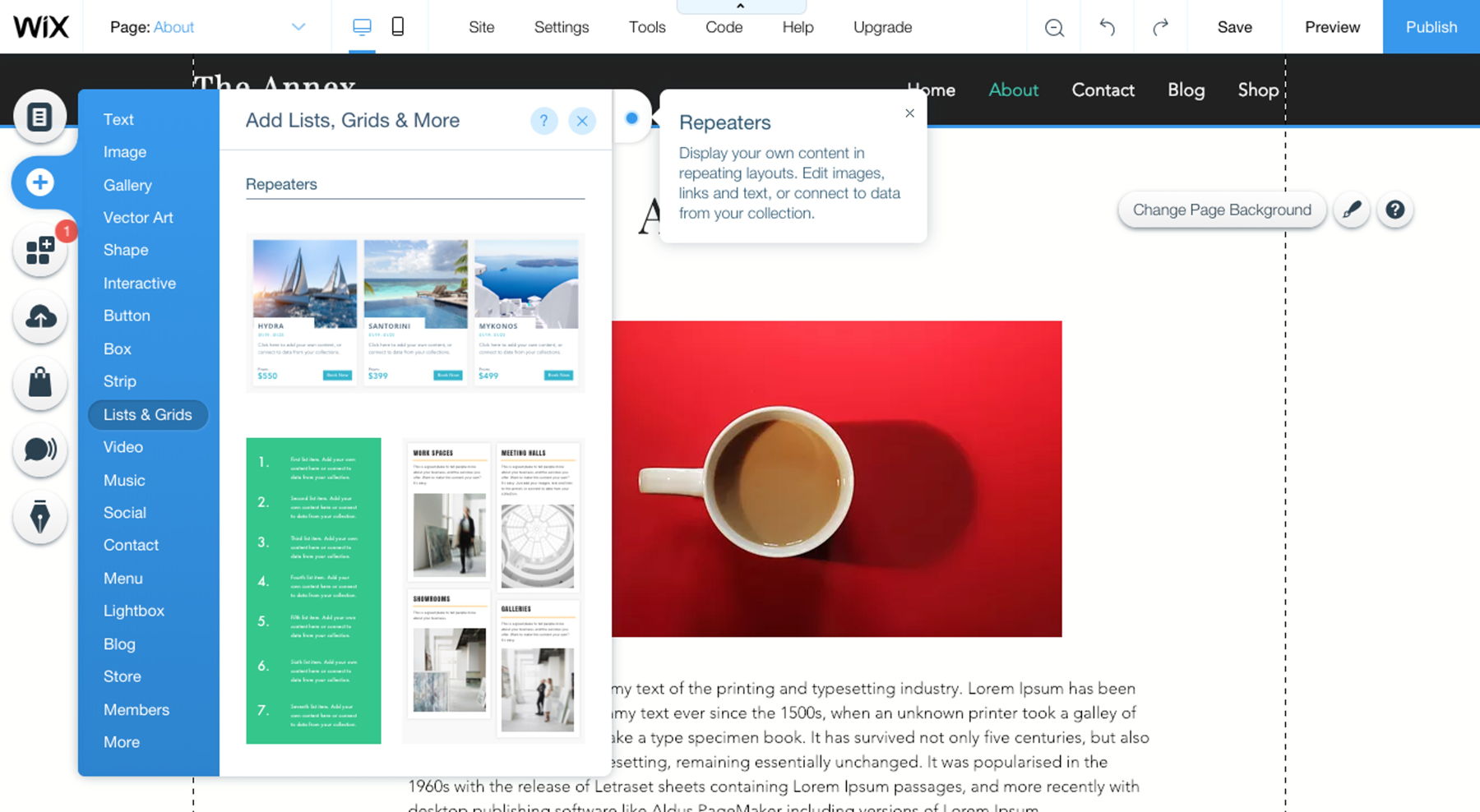This screenshot has width=1480, height=812.
Task: Open the Blog pen nib icon
Action: pos(39,517)
